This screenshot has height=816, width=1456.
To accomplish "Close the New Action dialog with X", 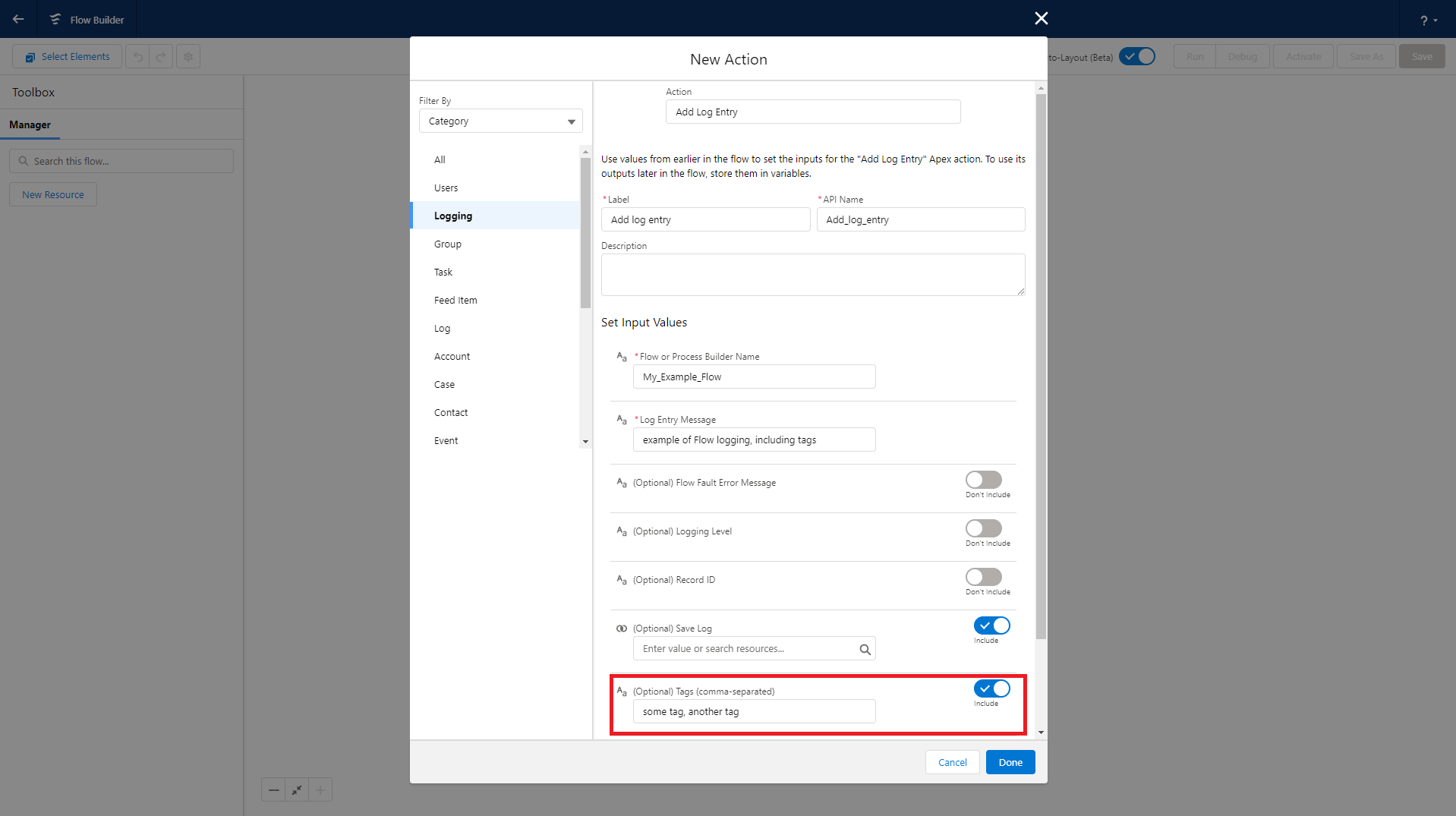I will [x=1042, y=18].
